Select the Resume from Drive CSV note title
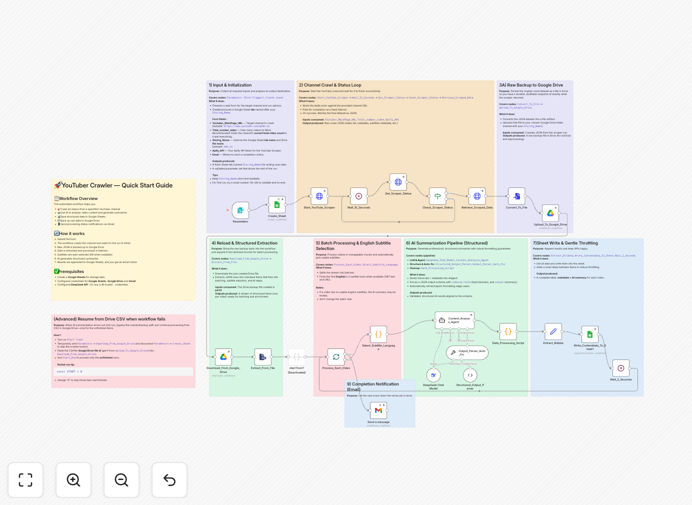This screenshot has width=692, height=505. click(109, 319)
